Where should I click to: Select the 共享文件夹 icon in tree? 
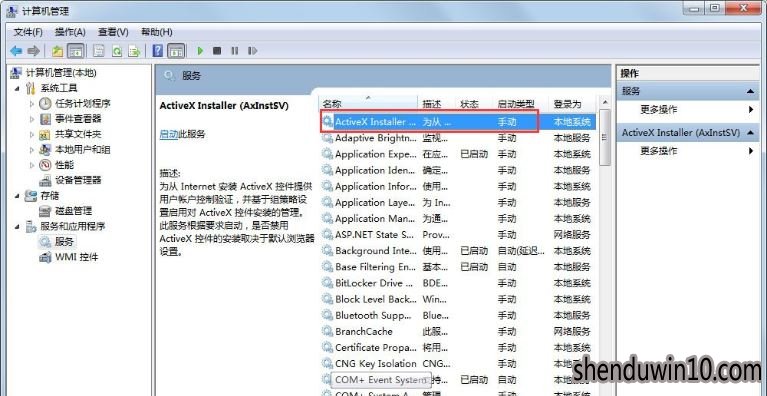coord(45,134)
